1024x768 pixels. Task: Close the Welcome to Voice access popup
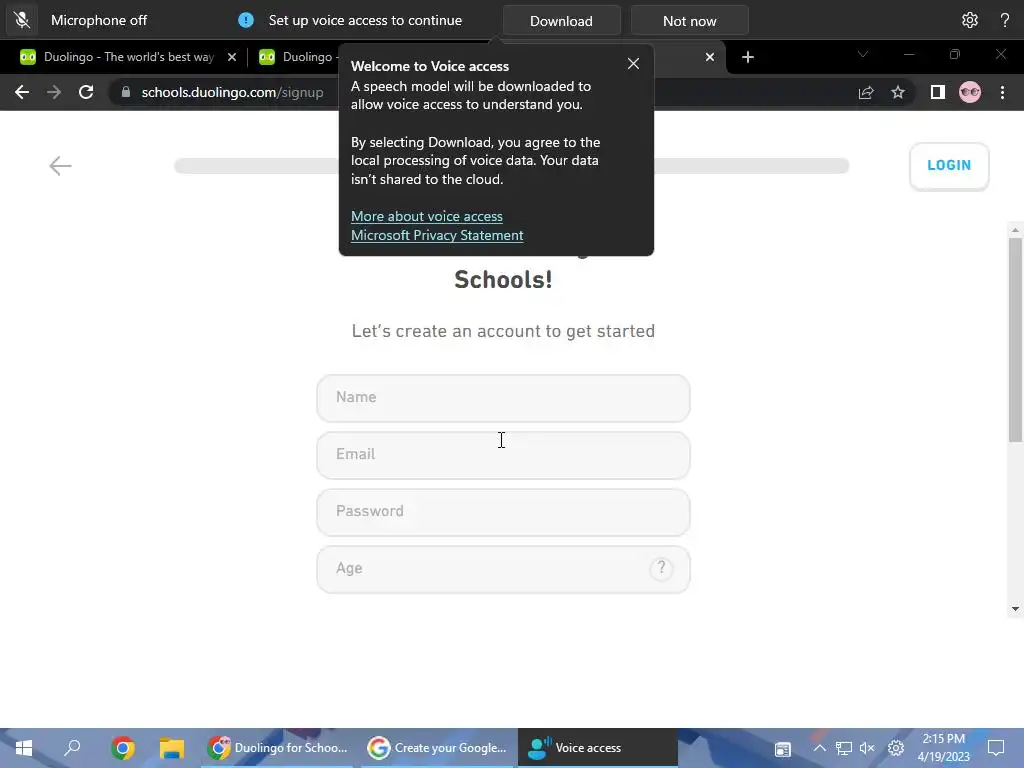click(x=633, y=63)
